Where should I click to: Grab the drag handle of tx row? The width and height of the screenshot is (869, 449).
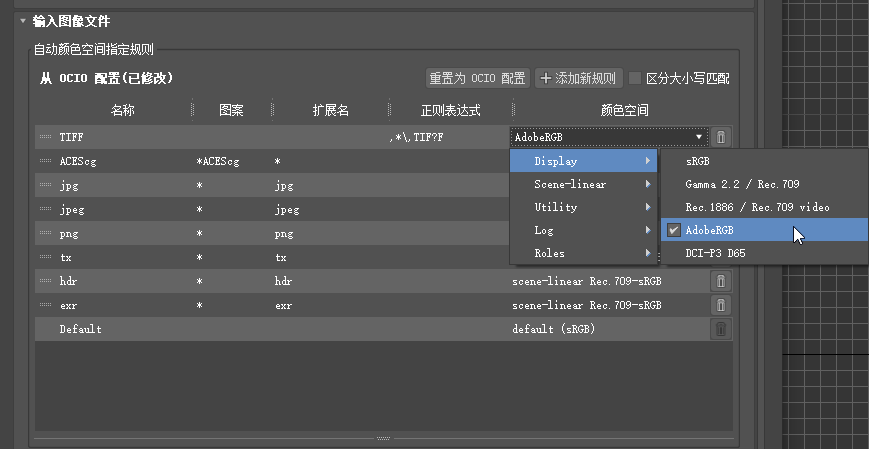tap(46, 257)
